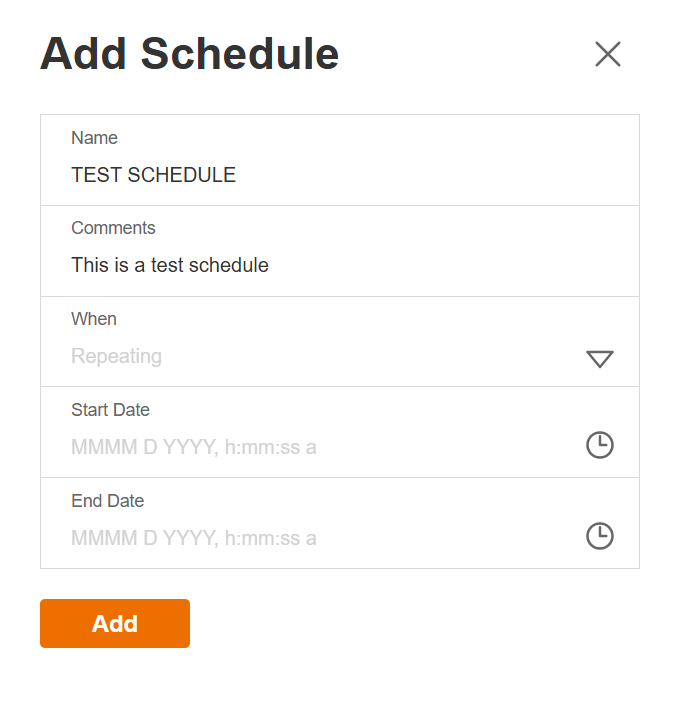Select the Repeating placeholder in When
The image size is (676, 701).
[116, 356]
